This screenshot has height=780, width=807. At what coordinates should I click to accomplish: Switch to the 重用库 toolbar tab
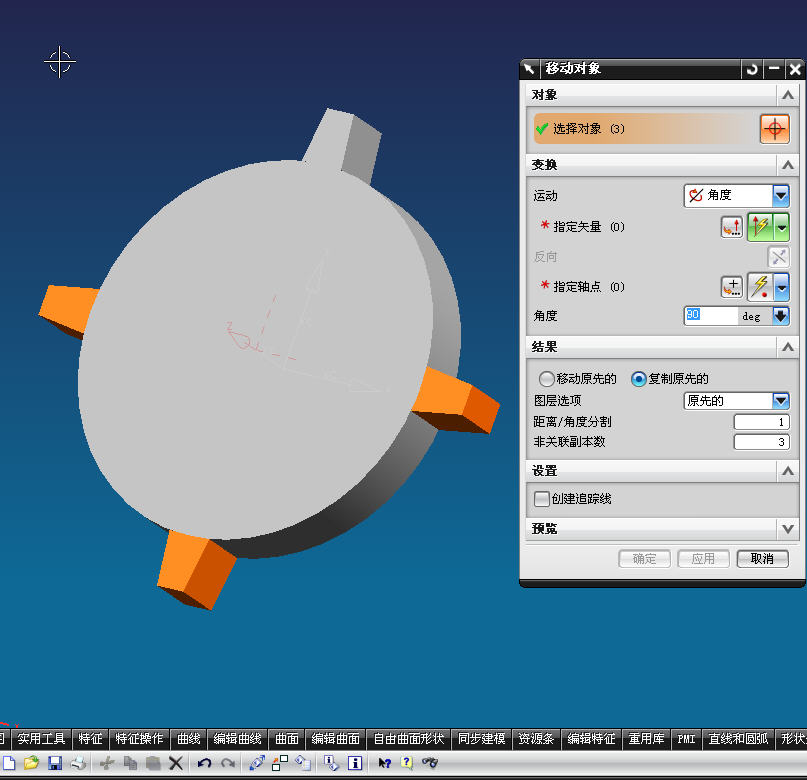646,739
